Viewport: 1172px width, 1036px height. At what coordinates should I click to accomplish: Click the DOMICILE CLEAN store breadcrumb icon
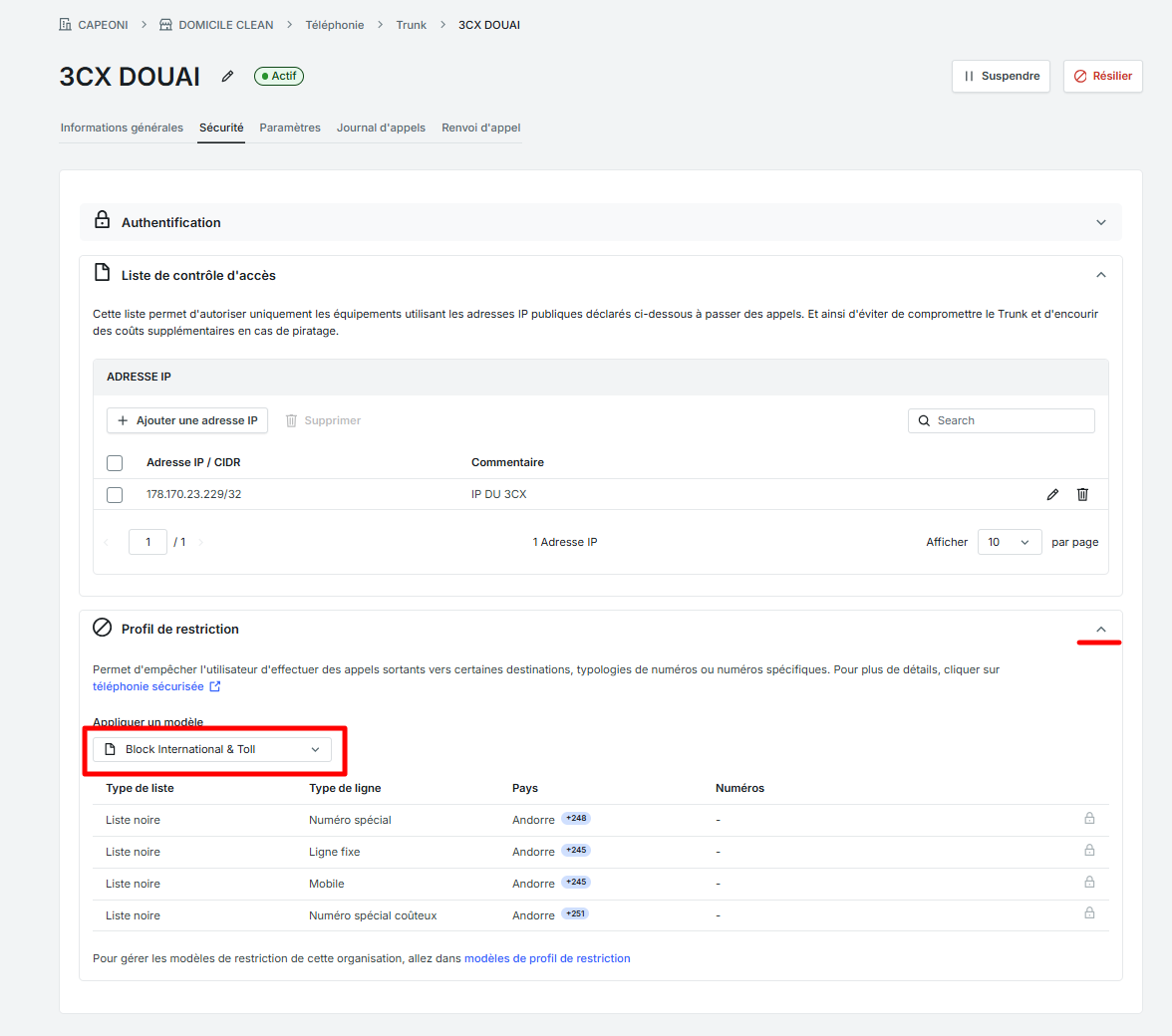coord(165,25)
